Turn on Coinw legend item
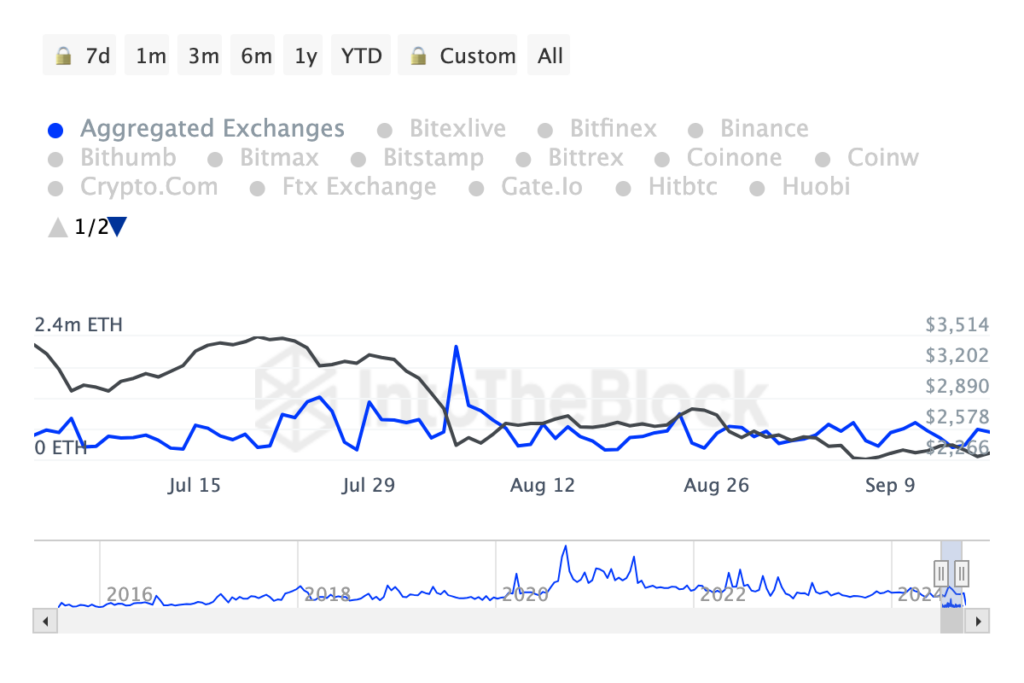The height and width of the screenshot is (683, 1024). [x=867, y=157]
